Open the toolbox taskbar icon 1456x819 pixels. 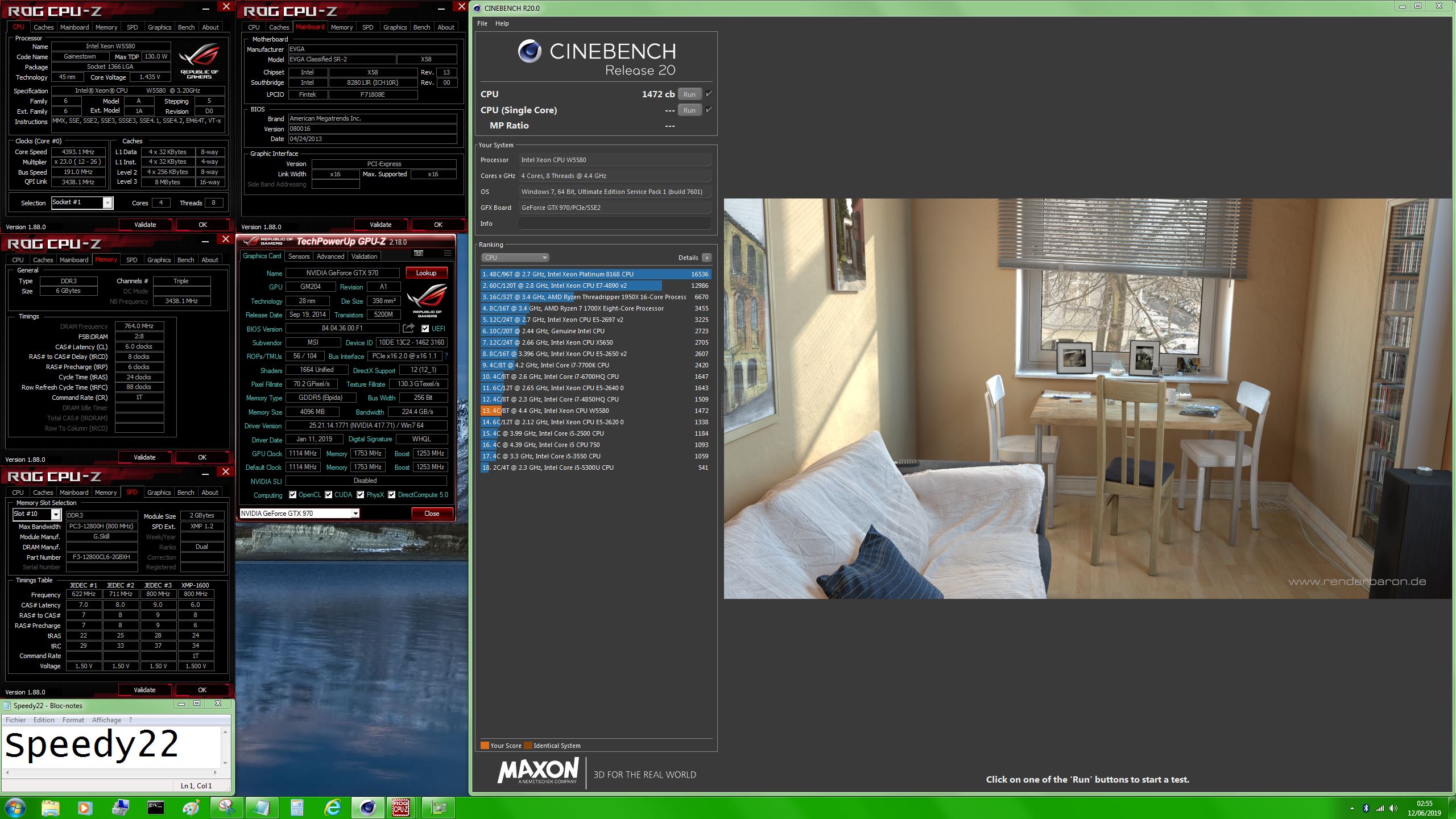(121, 807)
